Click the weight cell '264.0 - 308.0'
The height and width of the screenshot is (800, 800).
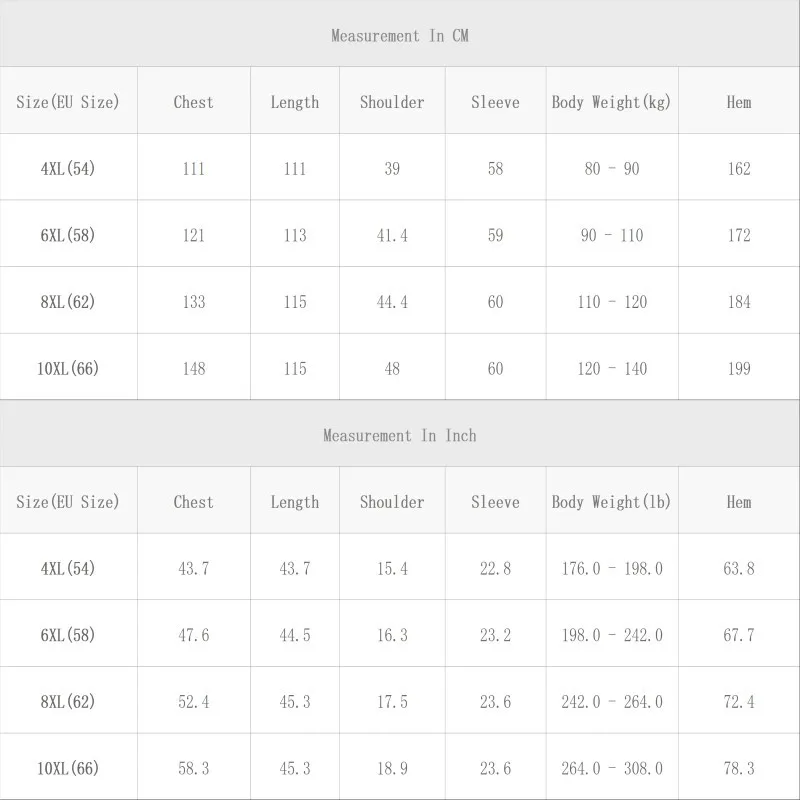(x=612, y=769)
